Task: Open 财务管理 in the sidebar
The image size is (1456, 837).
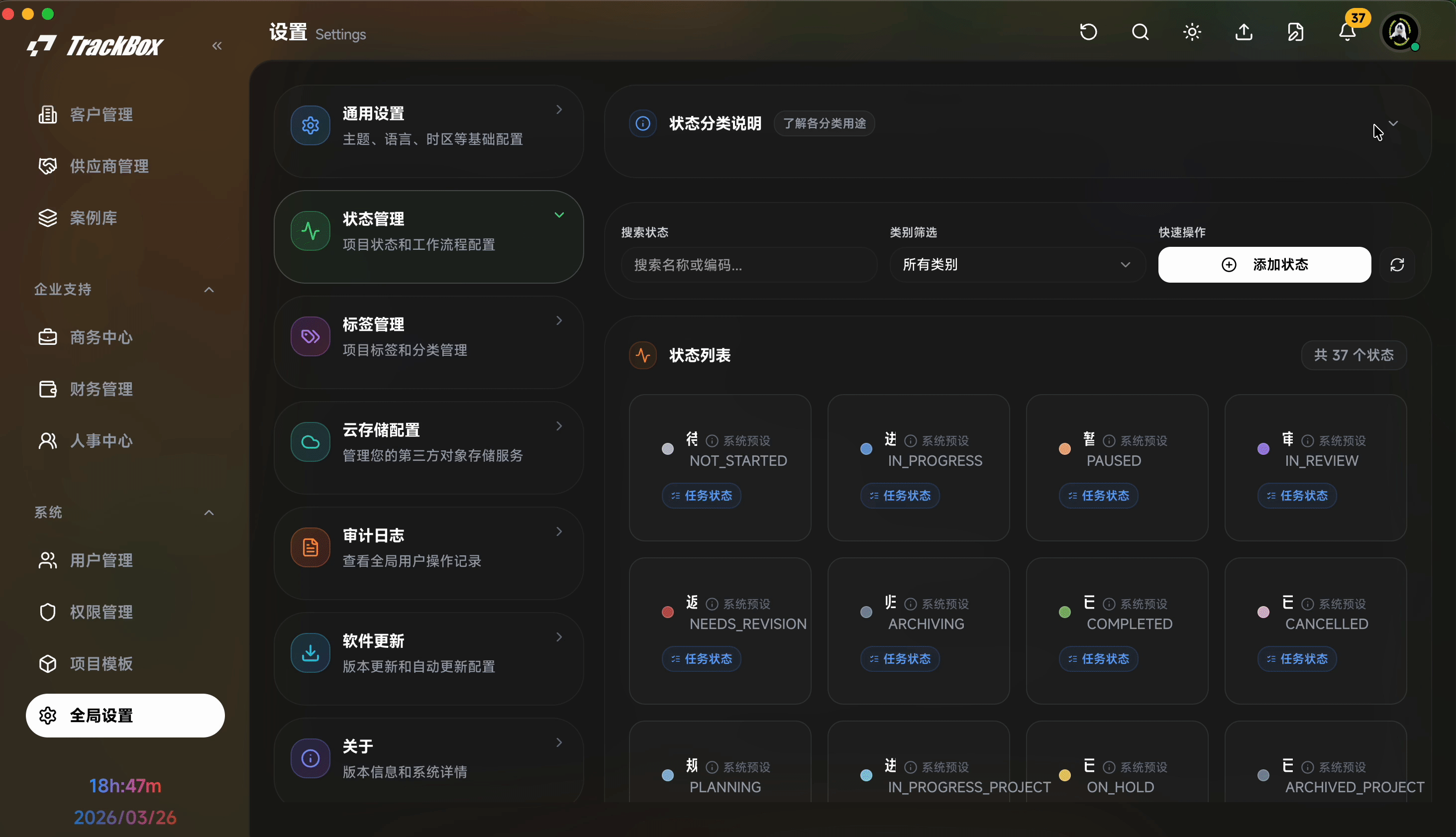Action: pos(125,389)
